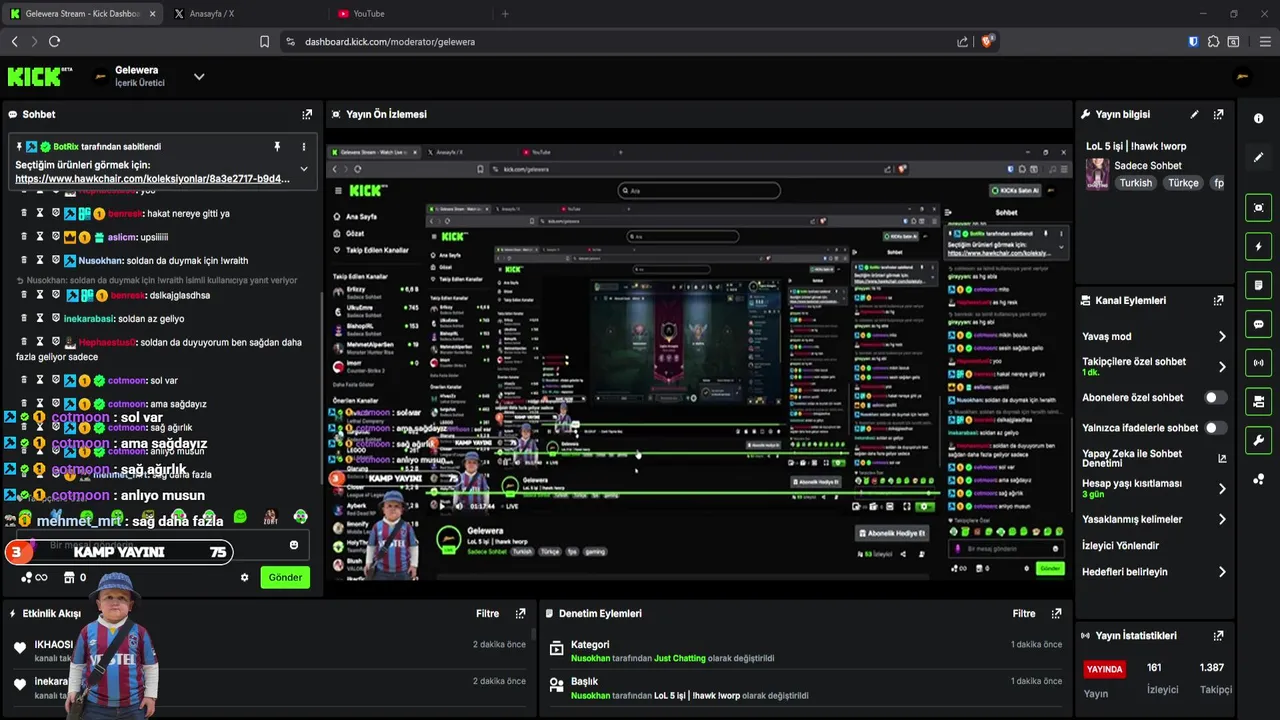Click the Just Chatting category text

pyautogui.click(x=680, y=659)
